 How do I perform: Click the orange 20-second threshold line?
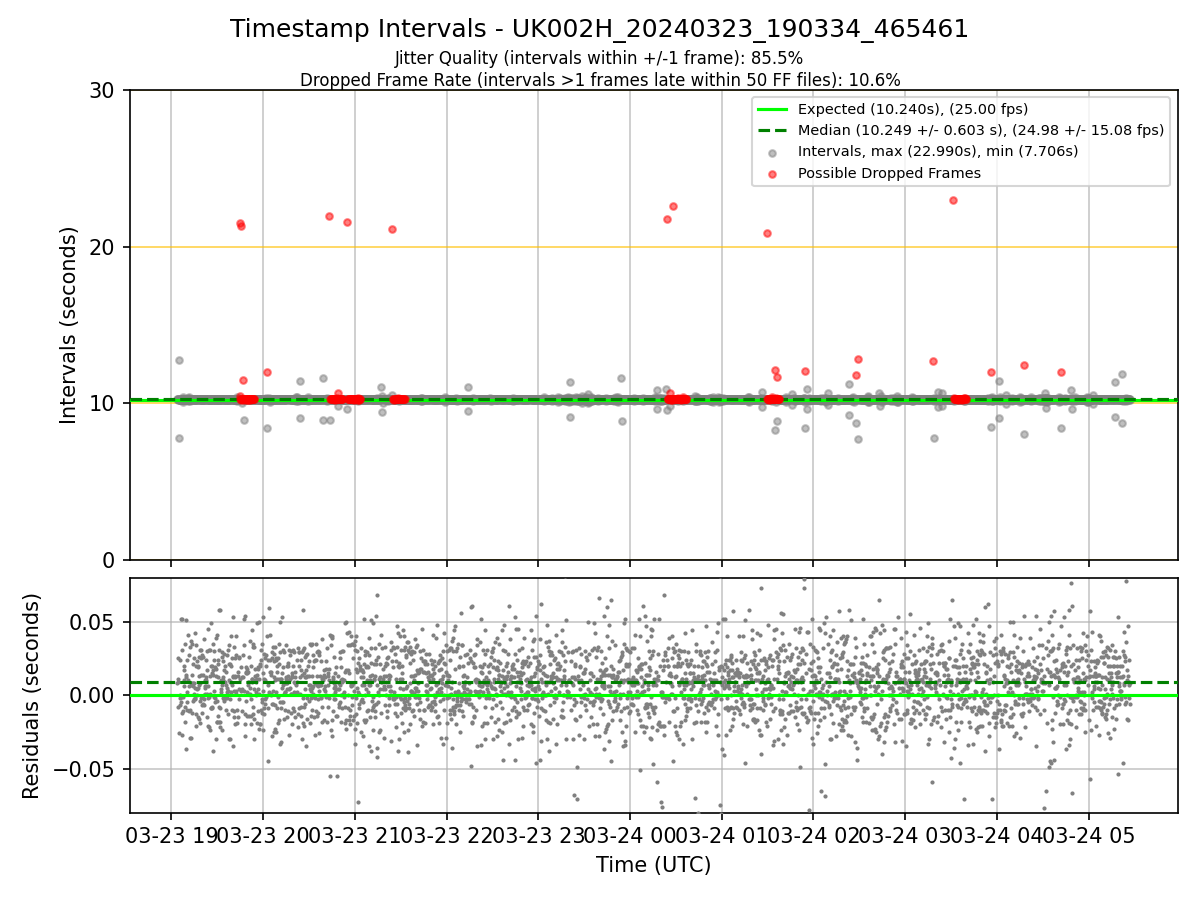tap(653, 247)
